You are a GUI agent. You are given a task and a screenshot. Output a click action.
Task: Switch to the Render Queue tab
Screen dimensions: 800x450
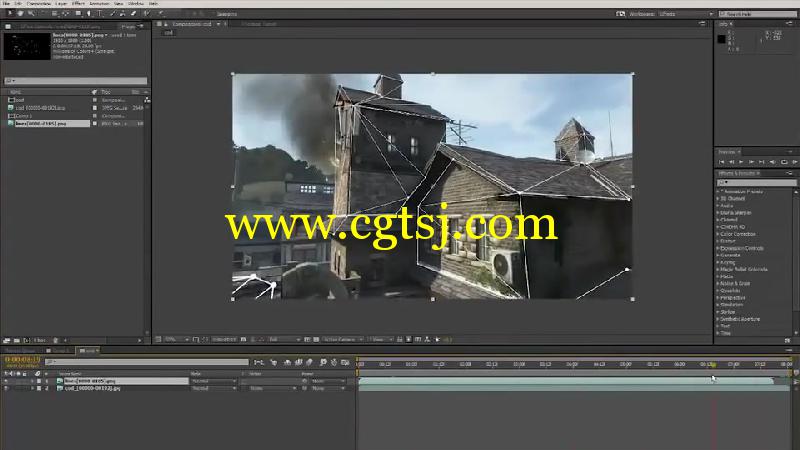click(20, 351)
